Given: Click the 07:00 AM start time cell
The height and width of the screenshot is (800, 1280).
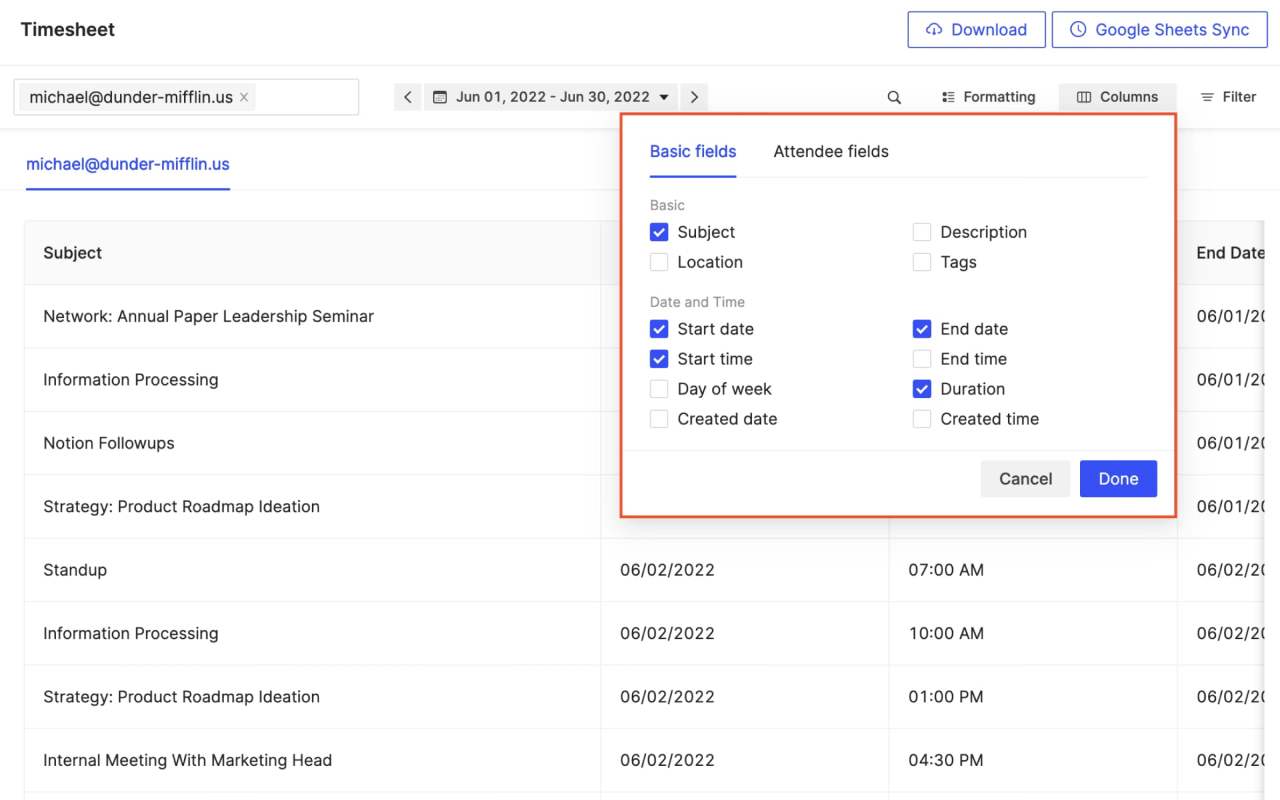Looking at the screenshot, I should coord(946,570).
